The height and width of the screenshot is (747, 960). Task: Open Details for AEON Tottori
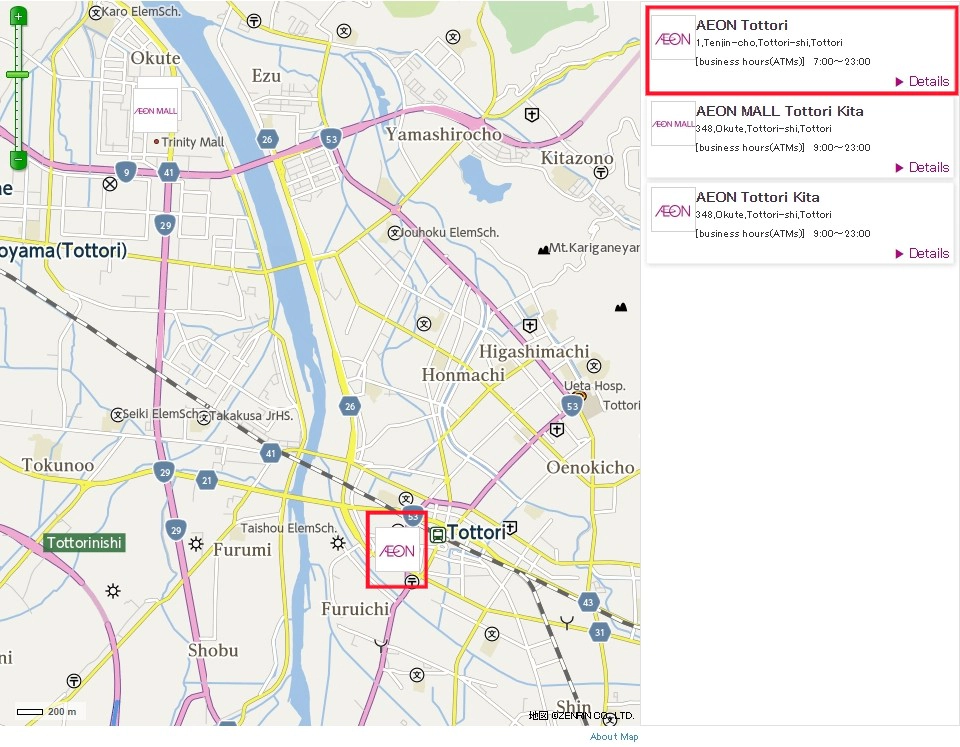(922, 81)
